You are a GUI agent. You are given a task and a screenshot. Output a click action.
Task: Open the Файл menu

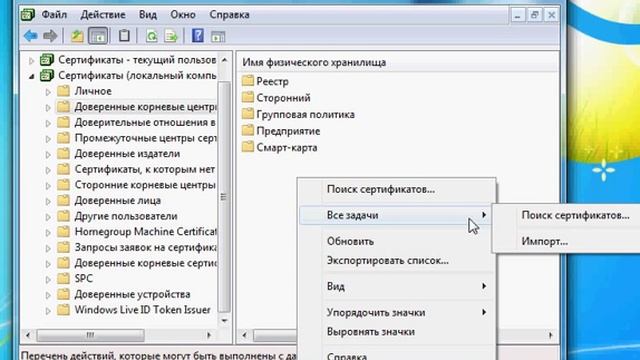pyautogui.click(x=54, y=15)
